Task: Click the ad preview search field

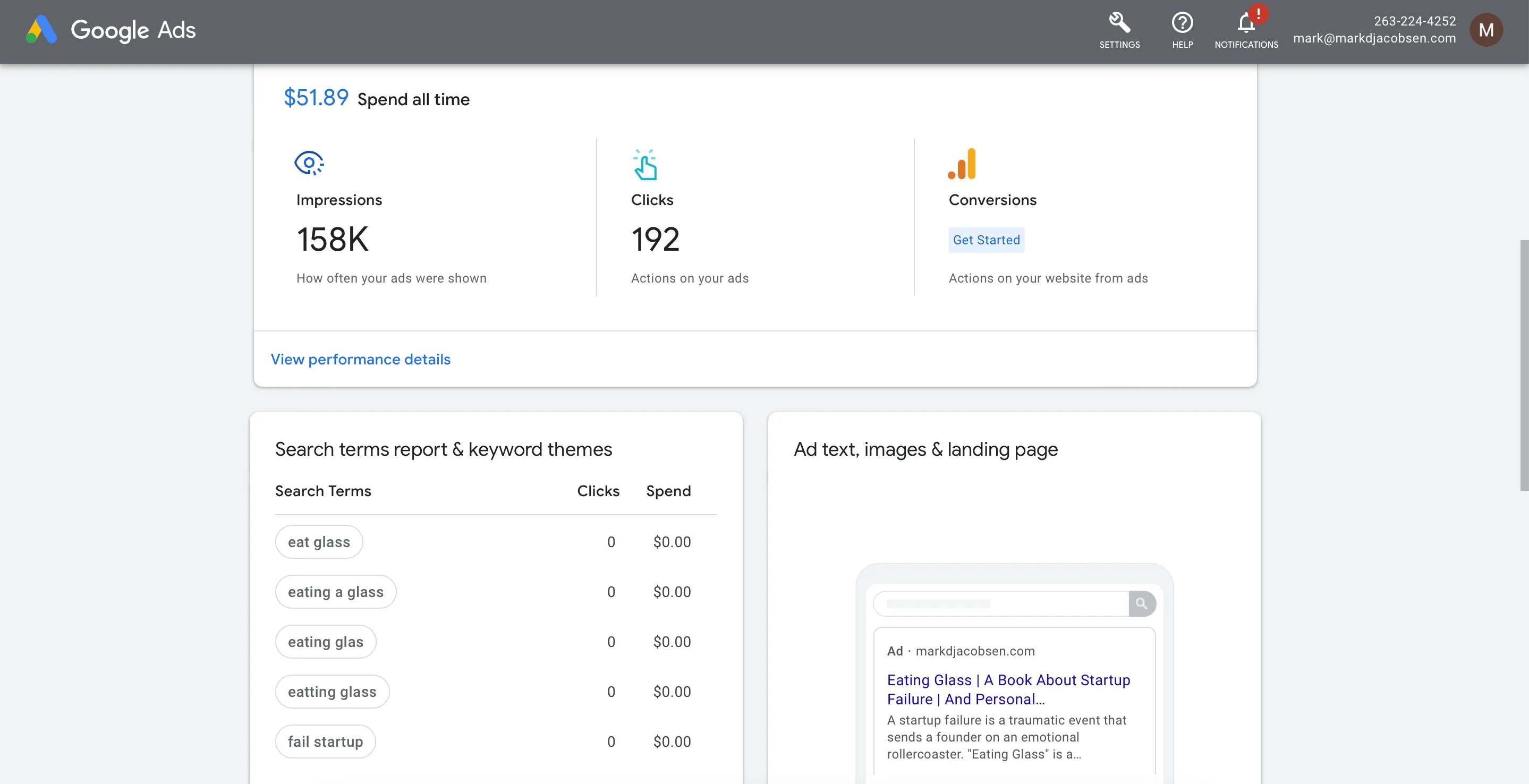Action: coord(1001,603)
